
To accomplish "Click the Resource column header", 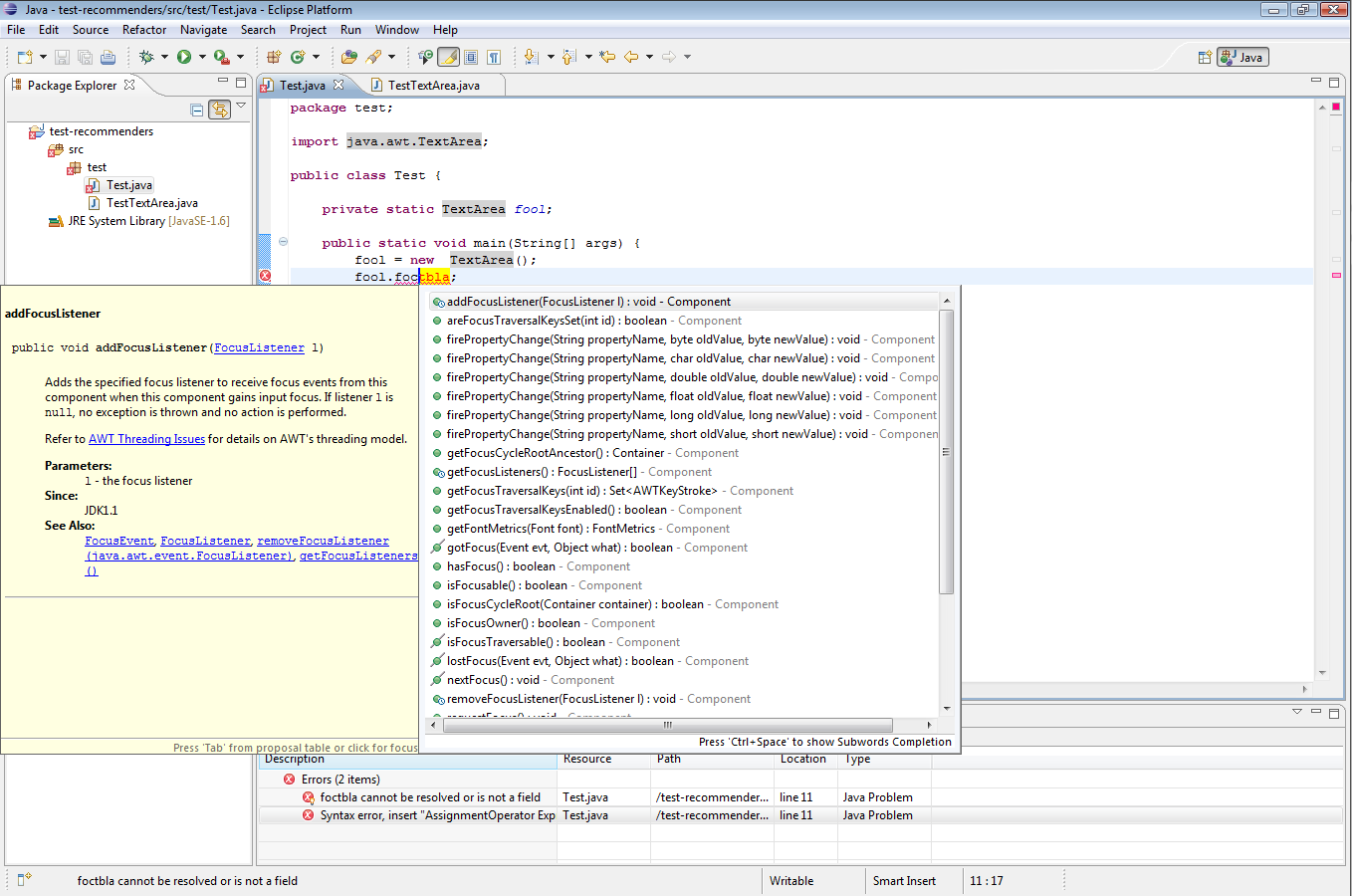I will coord(586,759).
